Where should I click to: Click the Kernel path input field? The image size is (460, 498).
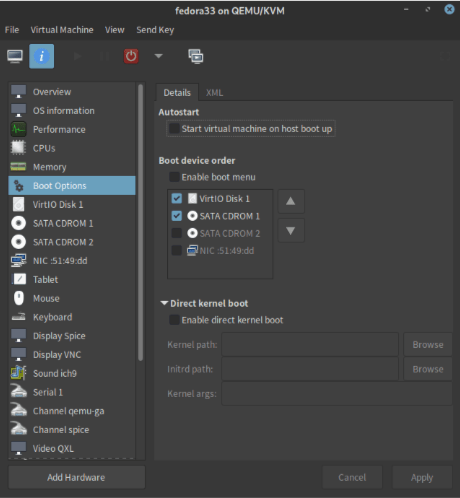click(310, 344)
